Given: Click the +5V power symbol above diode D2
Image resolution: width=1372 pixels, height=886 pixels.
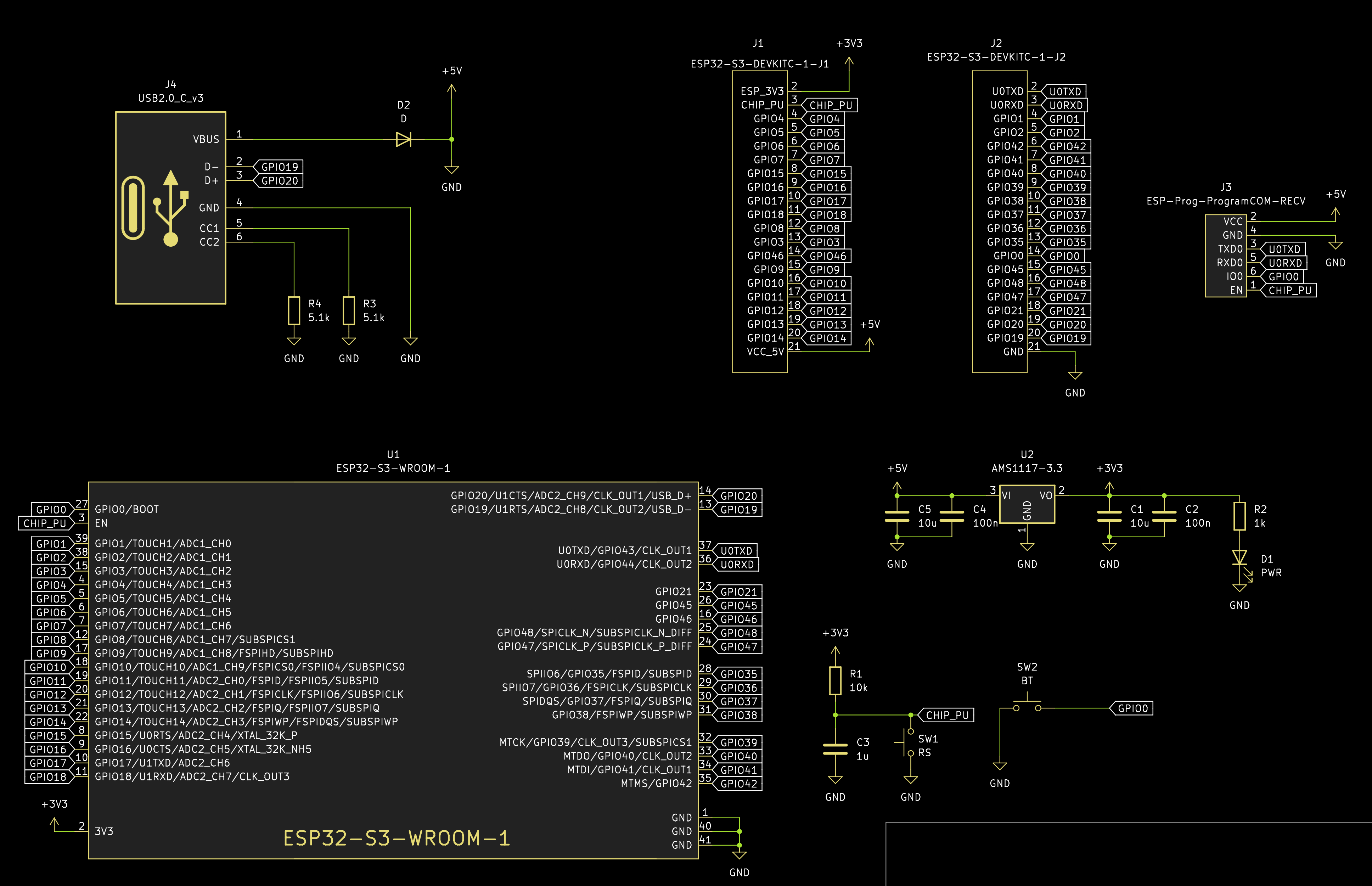Looking at the screenshot, I should tap(451, 89).
